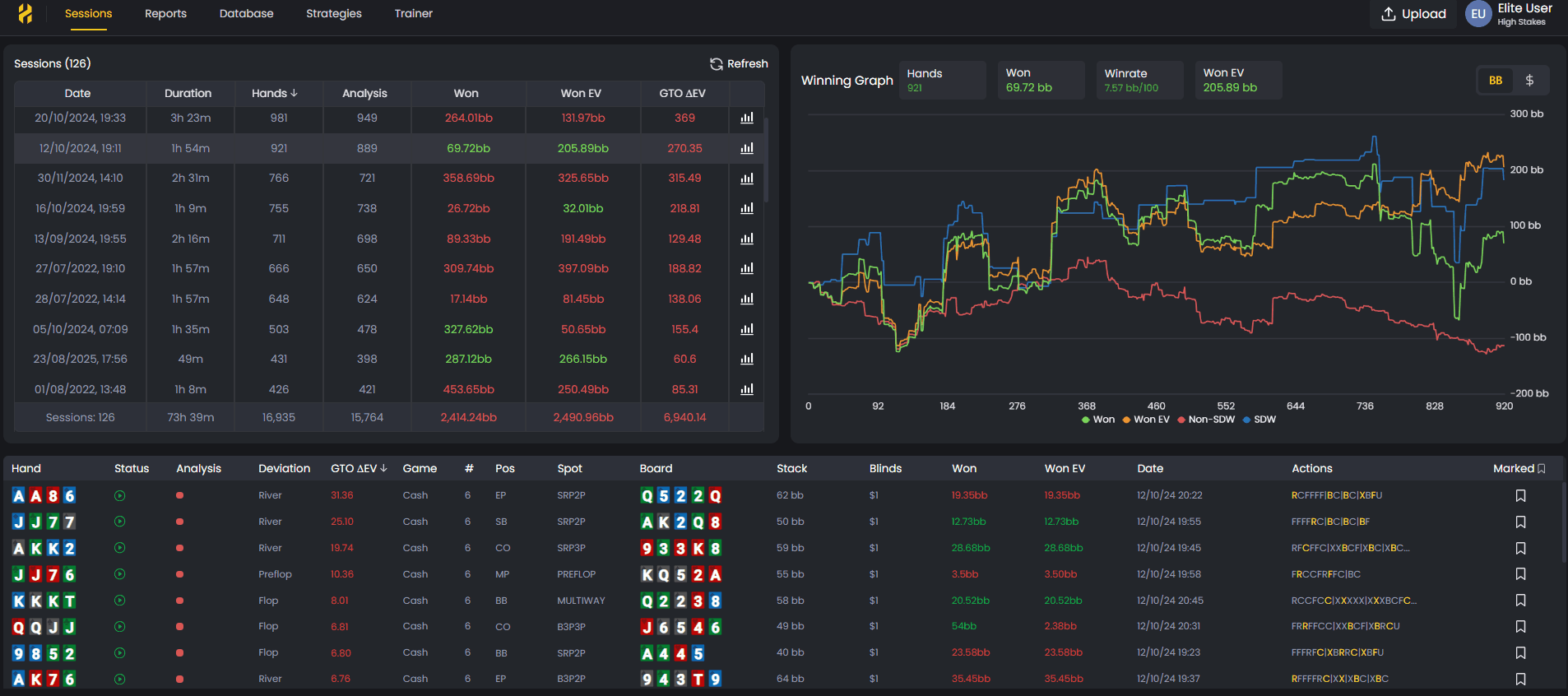The height and width of the screenshot is (696, 1568).
Task: Click the sessions table scrollbar
Action: (767, 160)
